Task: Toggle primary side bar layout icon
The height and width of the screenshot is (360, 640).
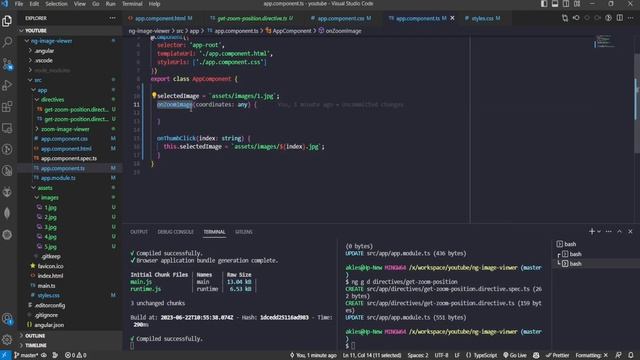Action: (544, 4)
